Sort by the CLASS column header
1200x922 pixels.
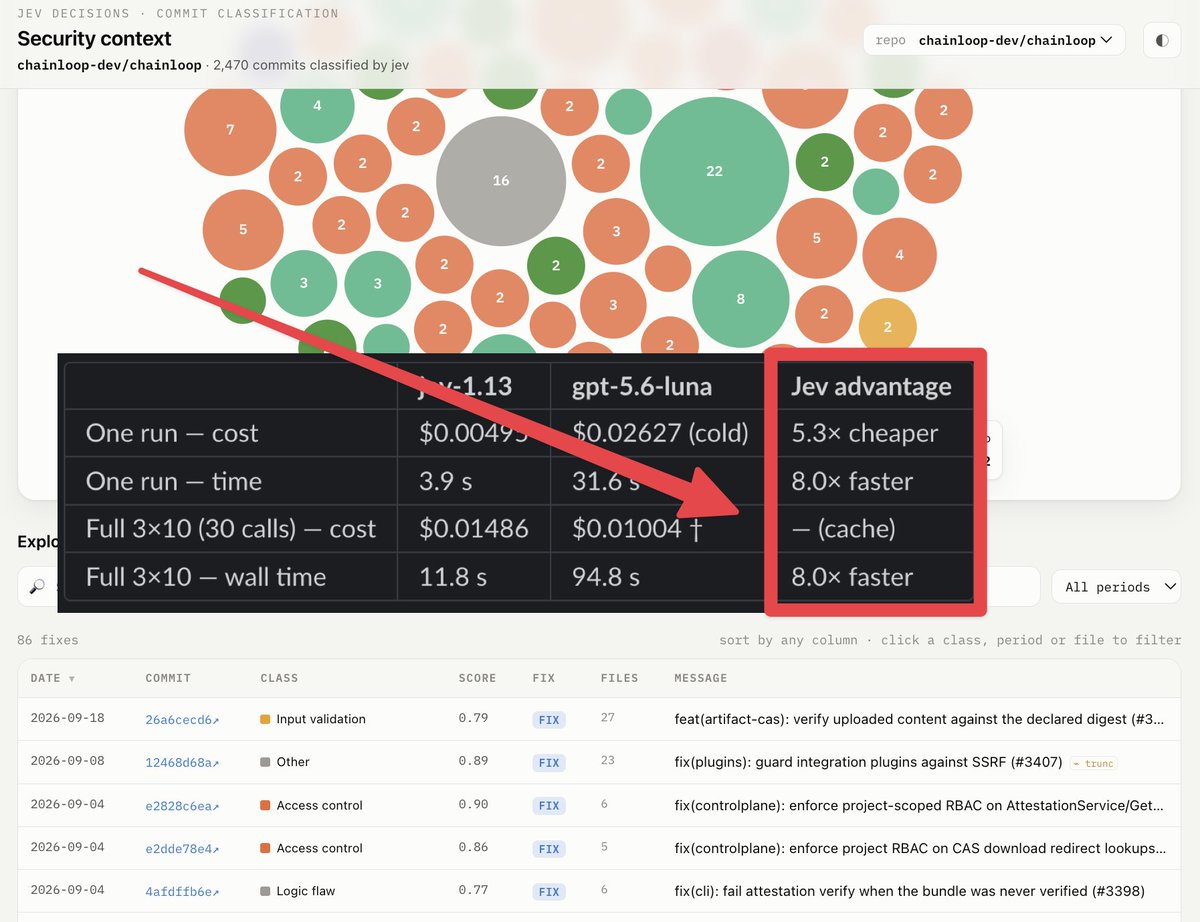coord(279,678)
